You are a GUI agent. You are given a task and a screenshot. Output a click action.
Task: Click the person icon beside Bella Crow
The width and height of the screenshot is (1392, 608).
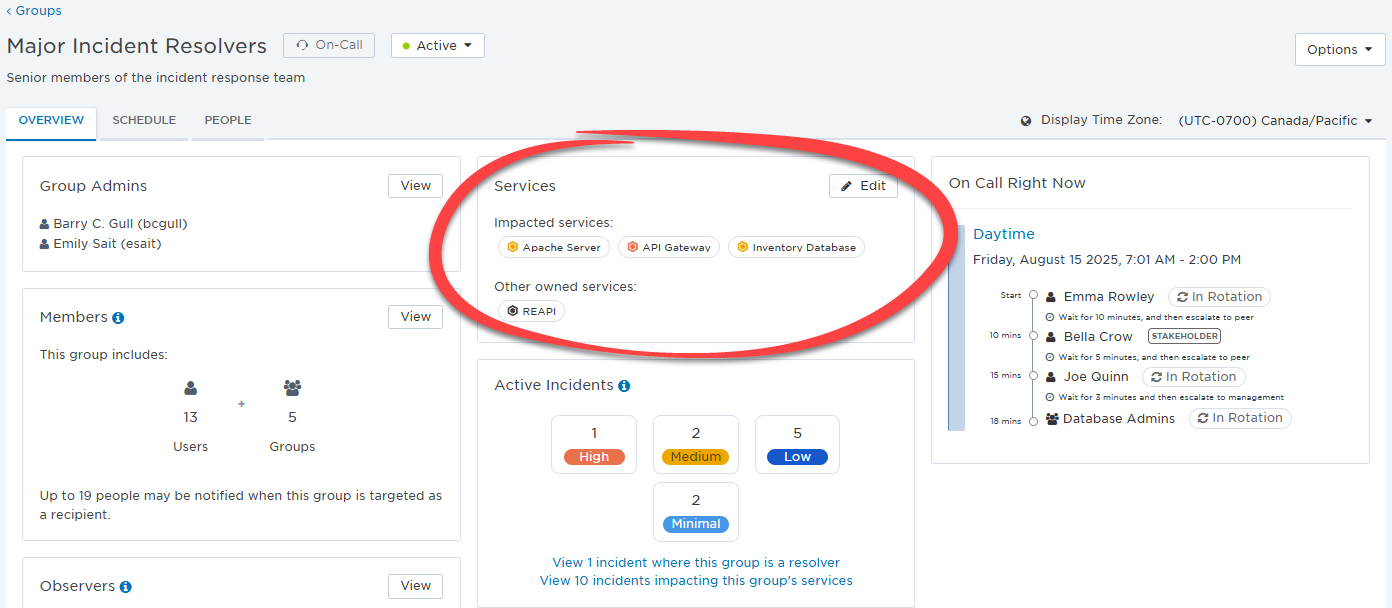pyautogui.click(x=1051, y=337)
